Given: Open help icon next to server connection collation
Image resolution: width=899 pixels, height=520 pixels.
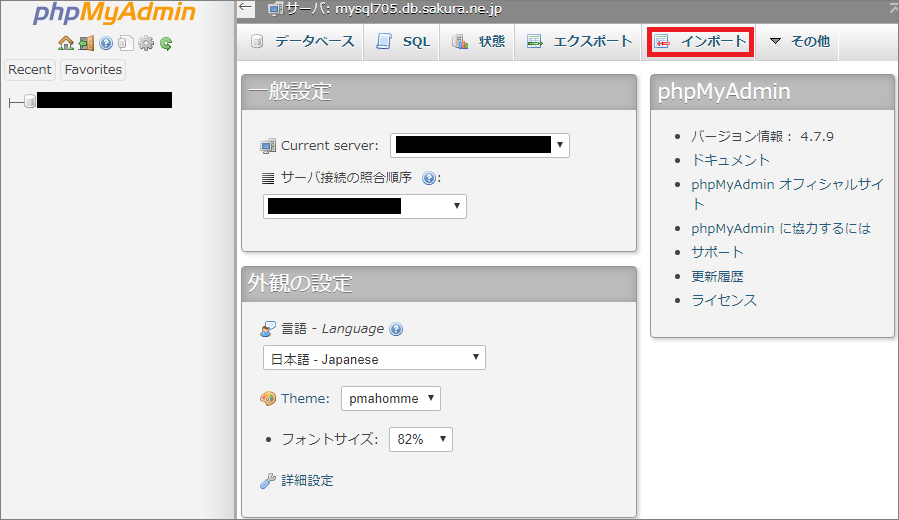Looking at the screenshot, I should click(428, 178).
